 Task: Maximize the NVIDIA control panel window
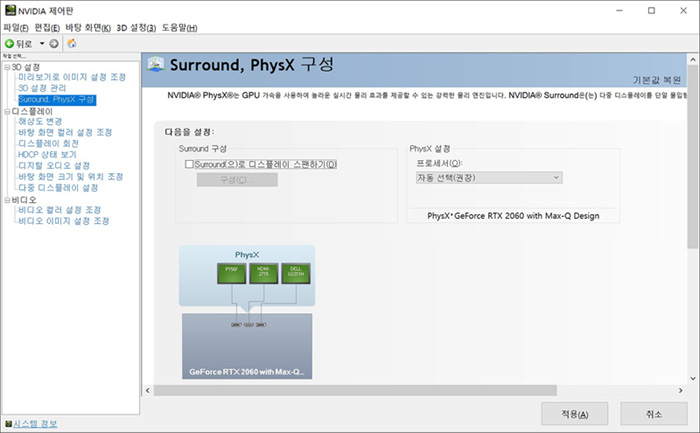coord(651,10)
